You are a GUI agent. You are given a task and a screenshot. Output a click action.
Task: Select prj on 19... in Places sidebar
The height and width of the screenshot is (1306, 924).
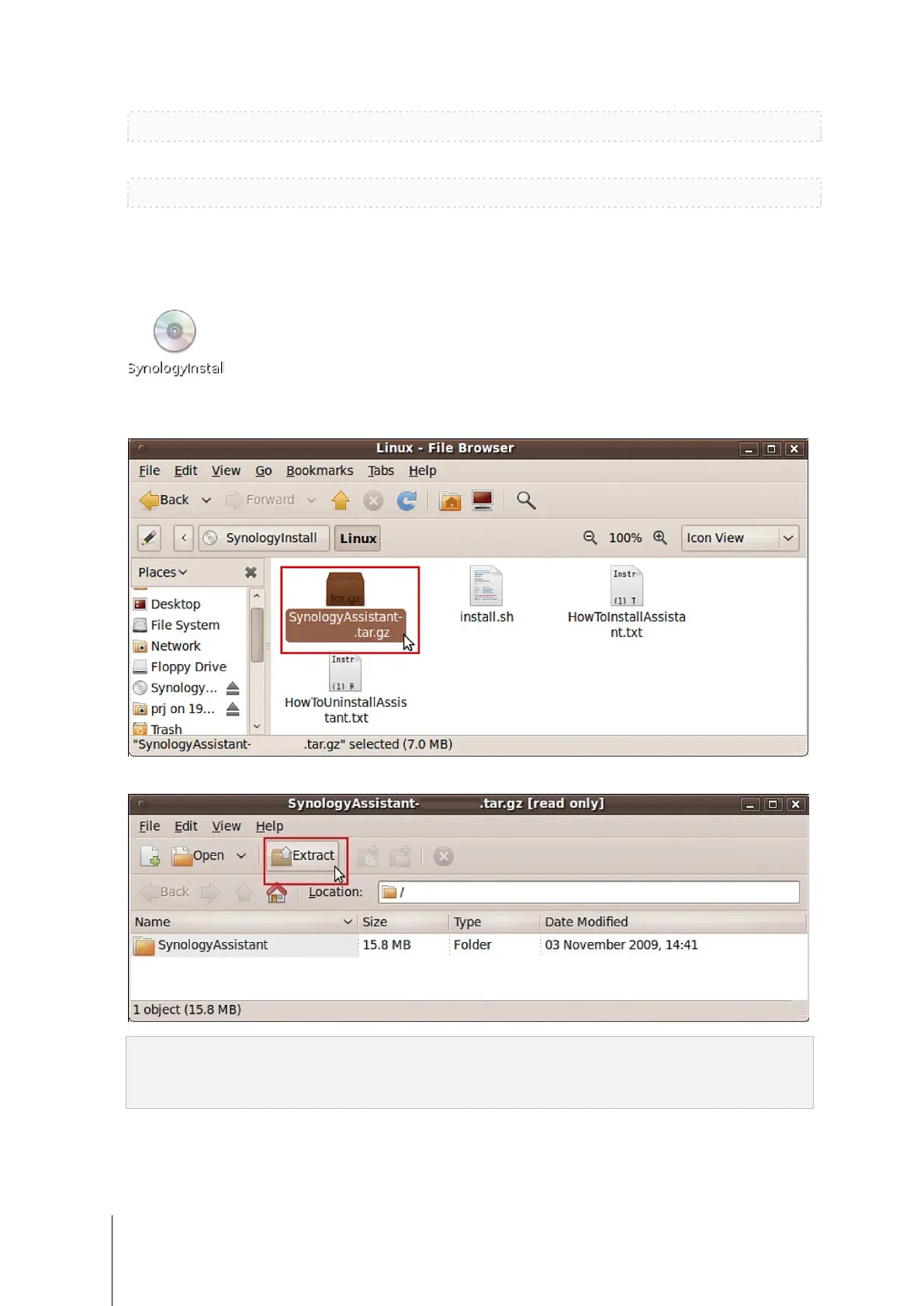pyautogui.click(x=174, y=708)
